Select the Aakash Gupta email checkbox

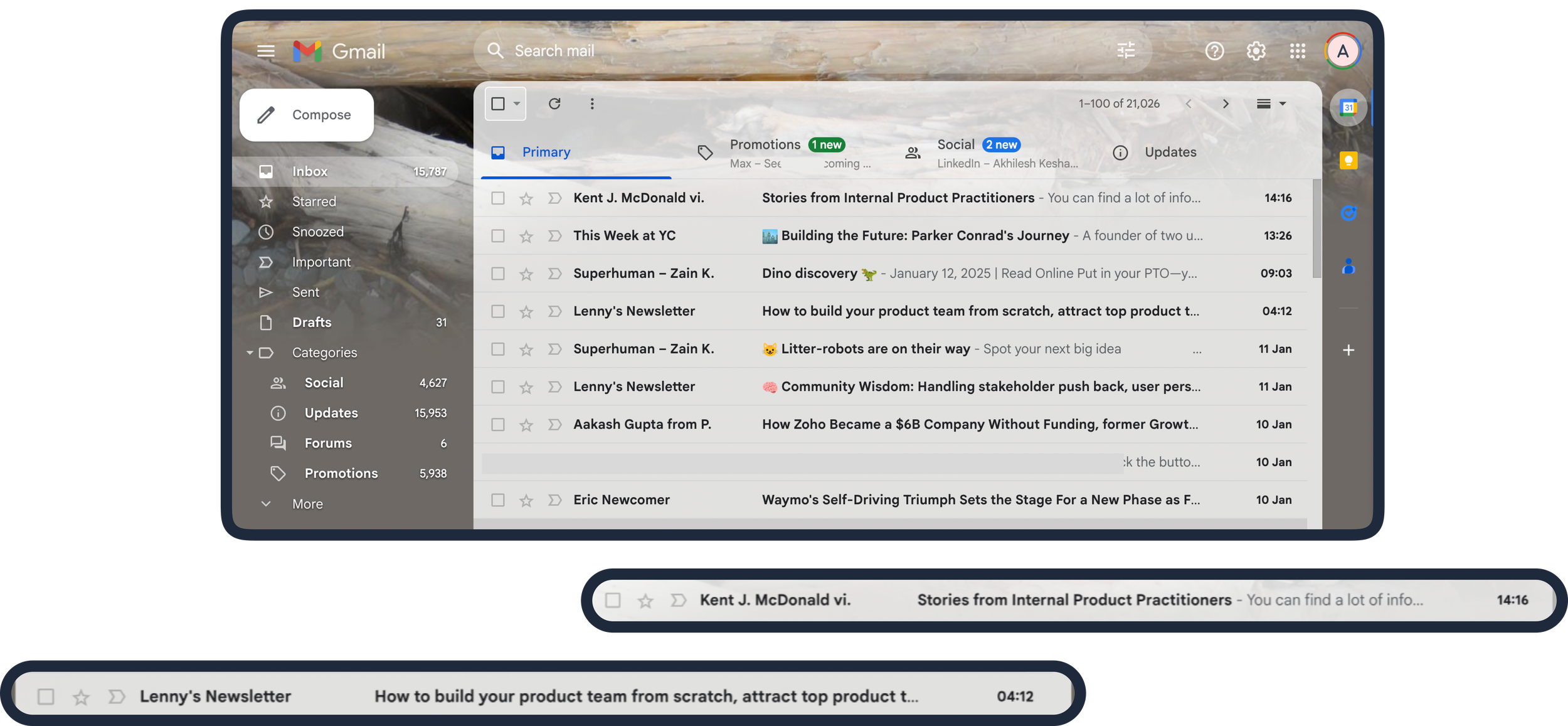(497, 425)
